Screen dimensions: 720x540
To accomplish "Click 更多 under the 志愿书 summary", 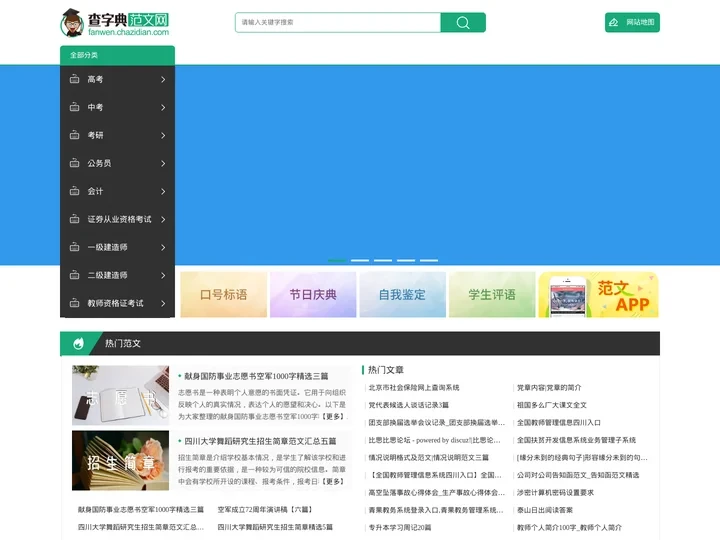I will coord(333,416).
